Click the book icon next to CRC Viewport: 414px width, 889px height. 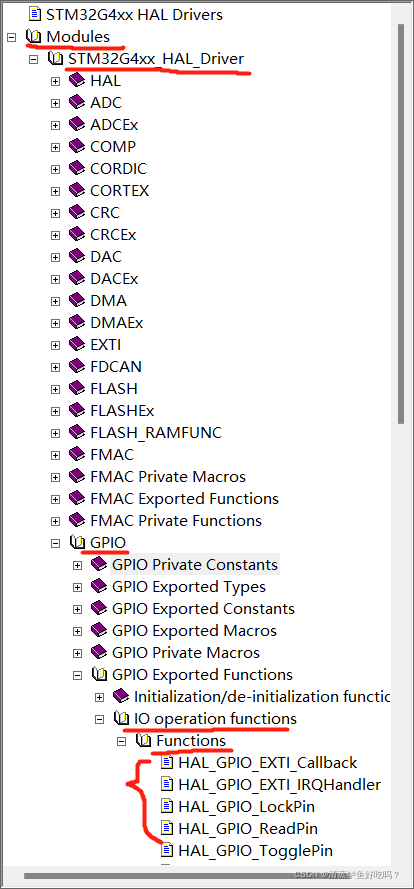click(x=77, y=213)
